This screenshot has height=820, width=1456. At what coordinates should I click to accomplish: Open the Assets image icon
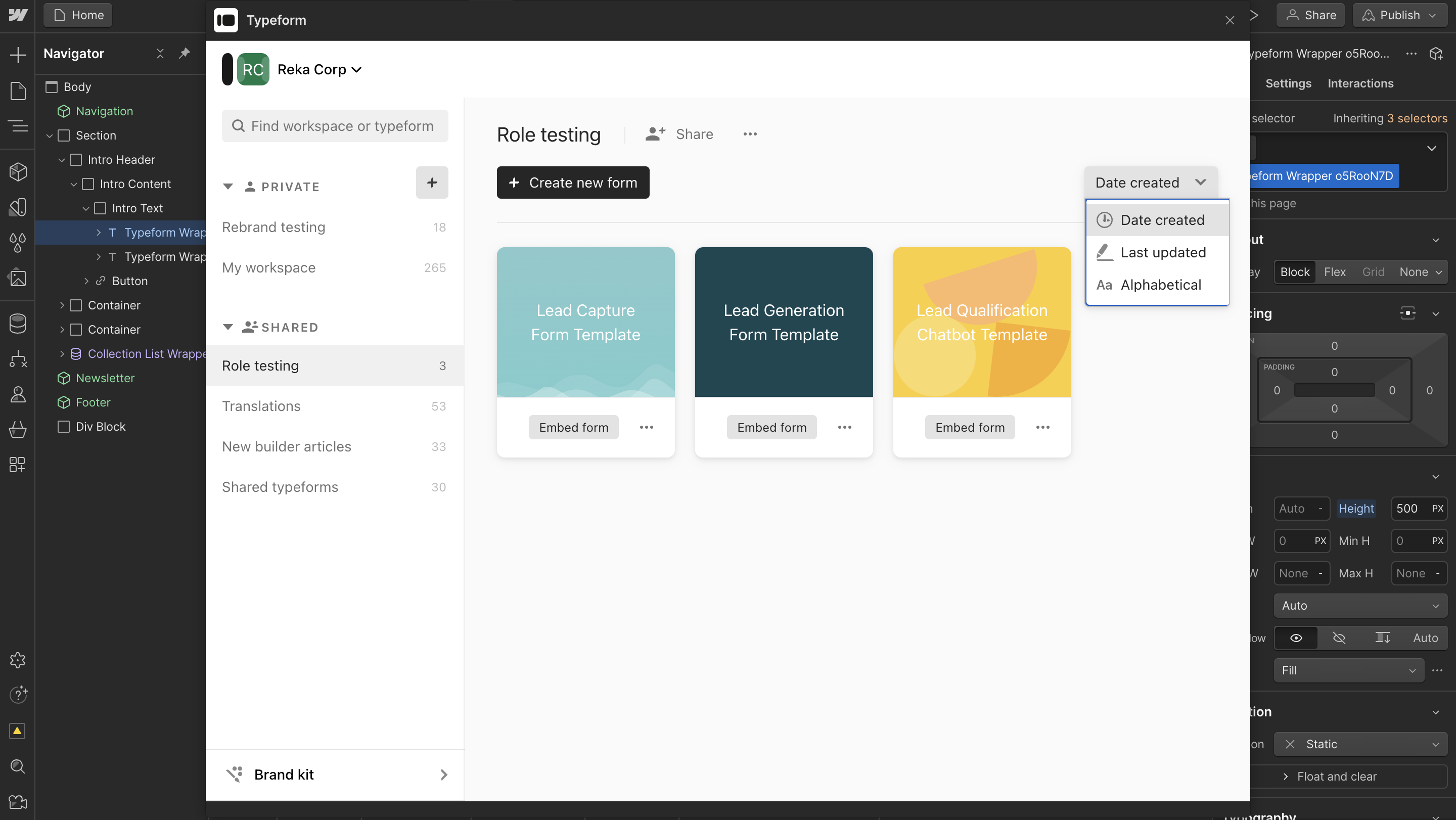18,278
